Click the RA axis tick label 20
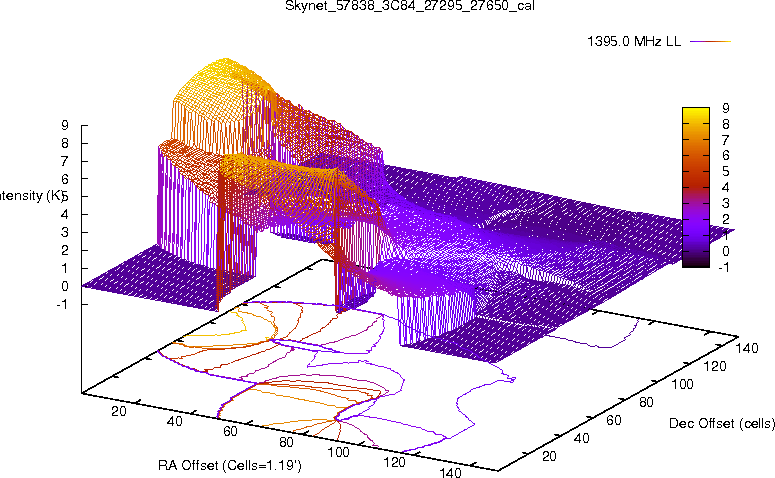This screenshot has width=775, height=478. coord(119,411)
